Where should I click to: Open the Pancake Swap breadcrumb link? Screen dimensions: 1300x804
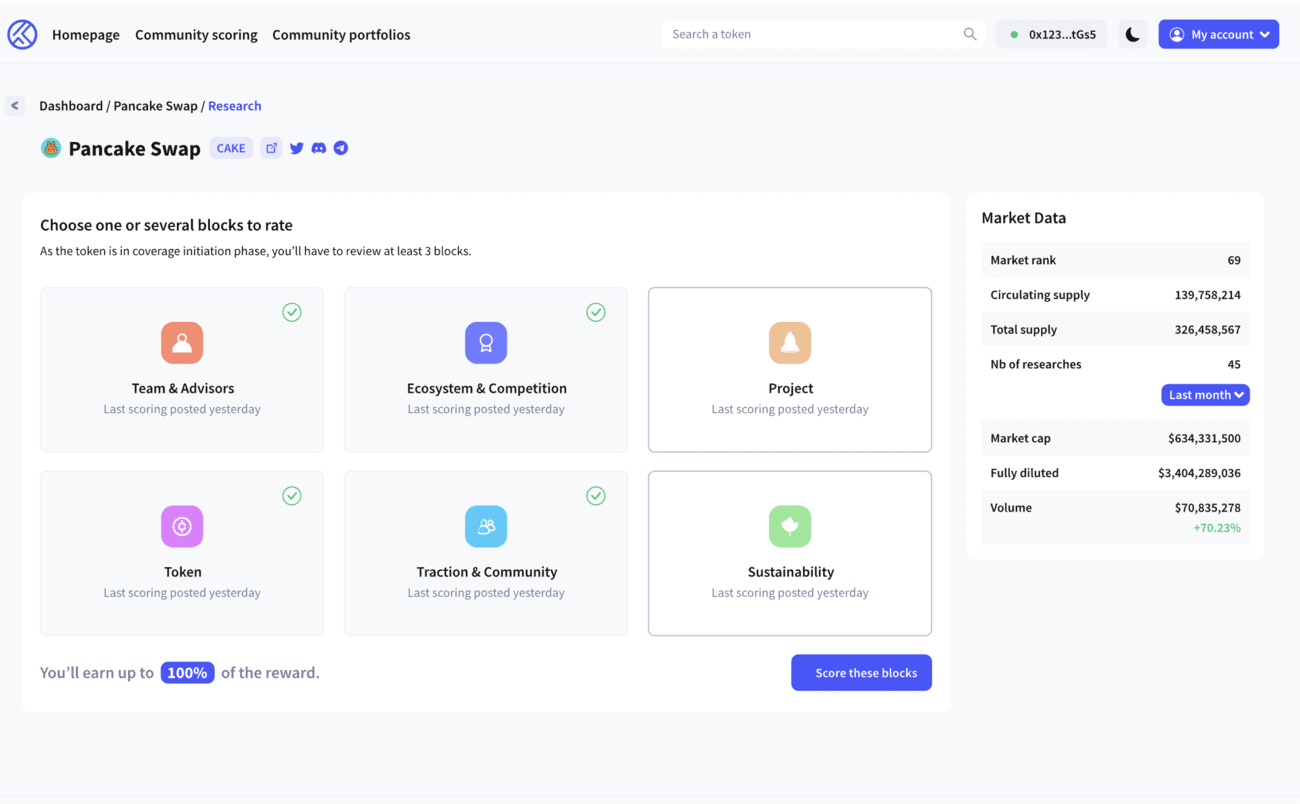155,105
